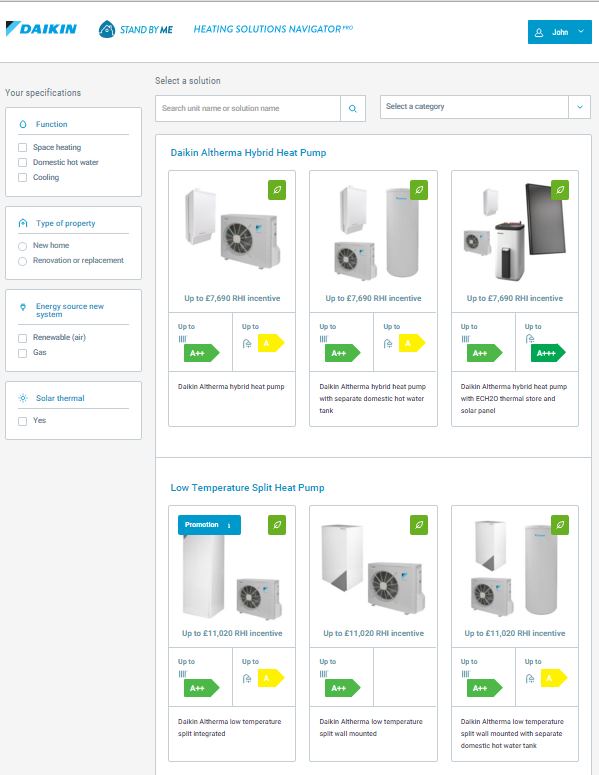Click the search magnifier icon

[x=352, y=108]
